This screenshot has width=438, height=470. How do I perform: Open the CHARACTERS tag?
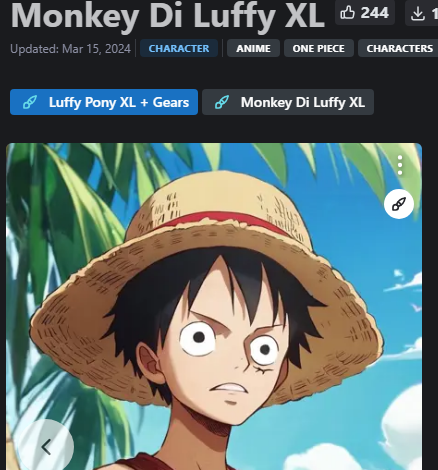coord(398,48)
